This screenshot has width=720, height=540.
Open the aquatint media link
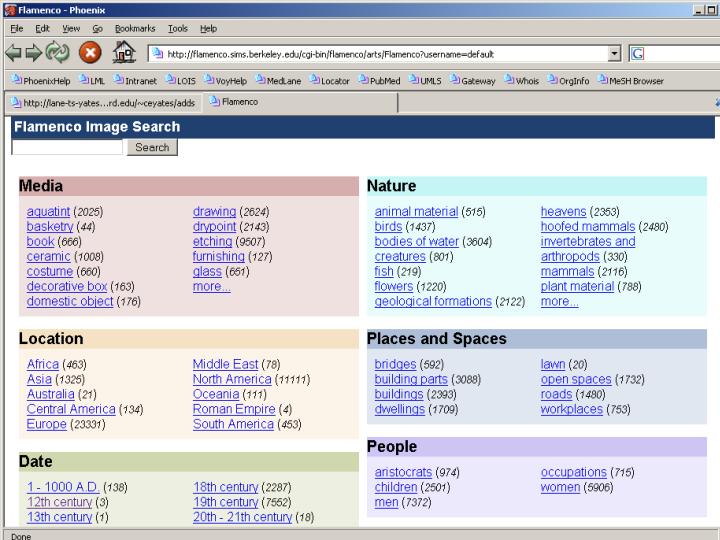[48, 212]
